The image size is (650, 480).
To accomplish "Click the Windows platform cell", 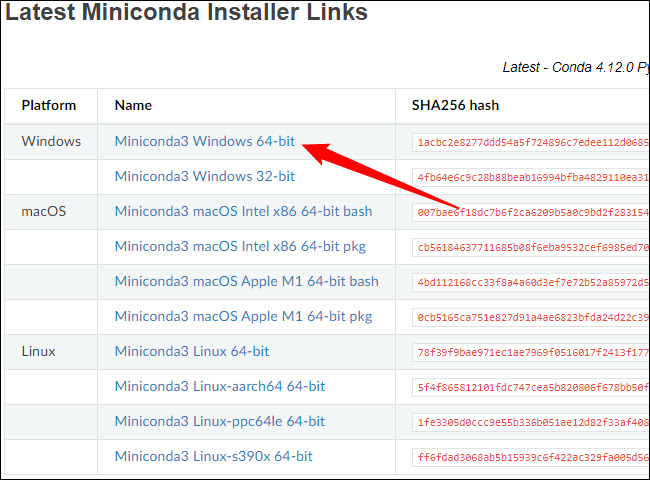I will pyautogui.click(x=51, y=141).
